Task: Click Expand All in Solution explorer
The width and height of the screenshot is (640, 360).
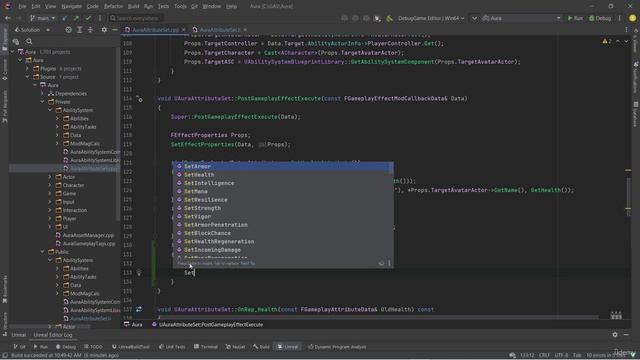Action: tap(80, 30)
